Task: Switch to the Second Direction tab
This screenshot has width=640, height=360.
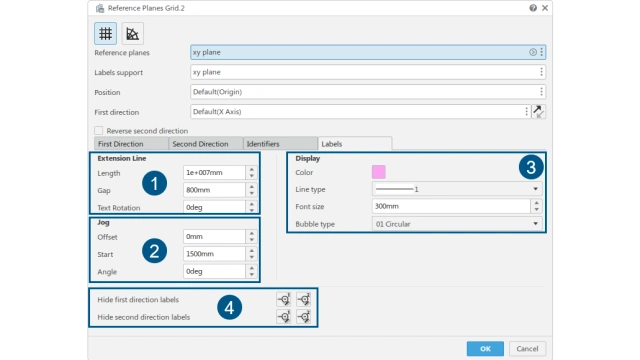Action: [x=206, y=144]
